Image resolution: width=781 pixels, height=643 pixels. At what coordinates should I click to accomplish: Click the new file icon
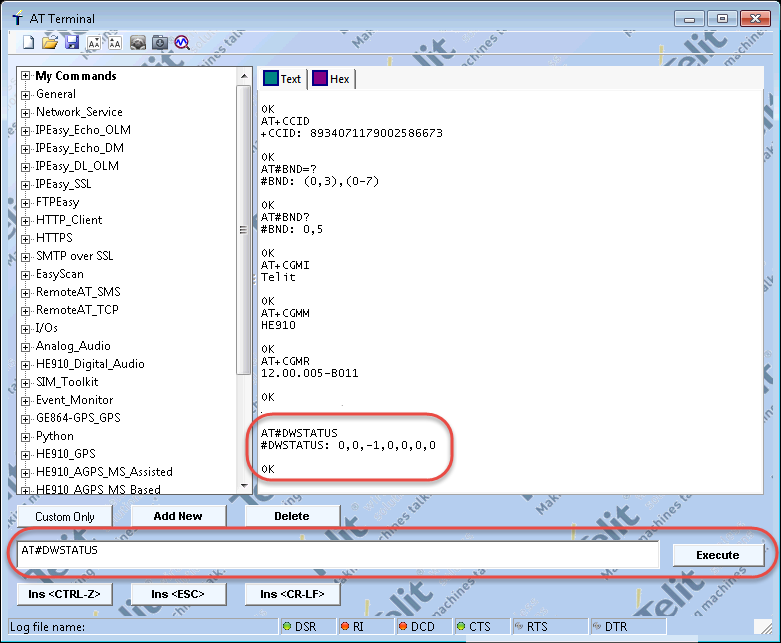29,42
